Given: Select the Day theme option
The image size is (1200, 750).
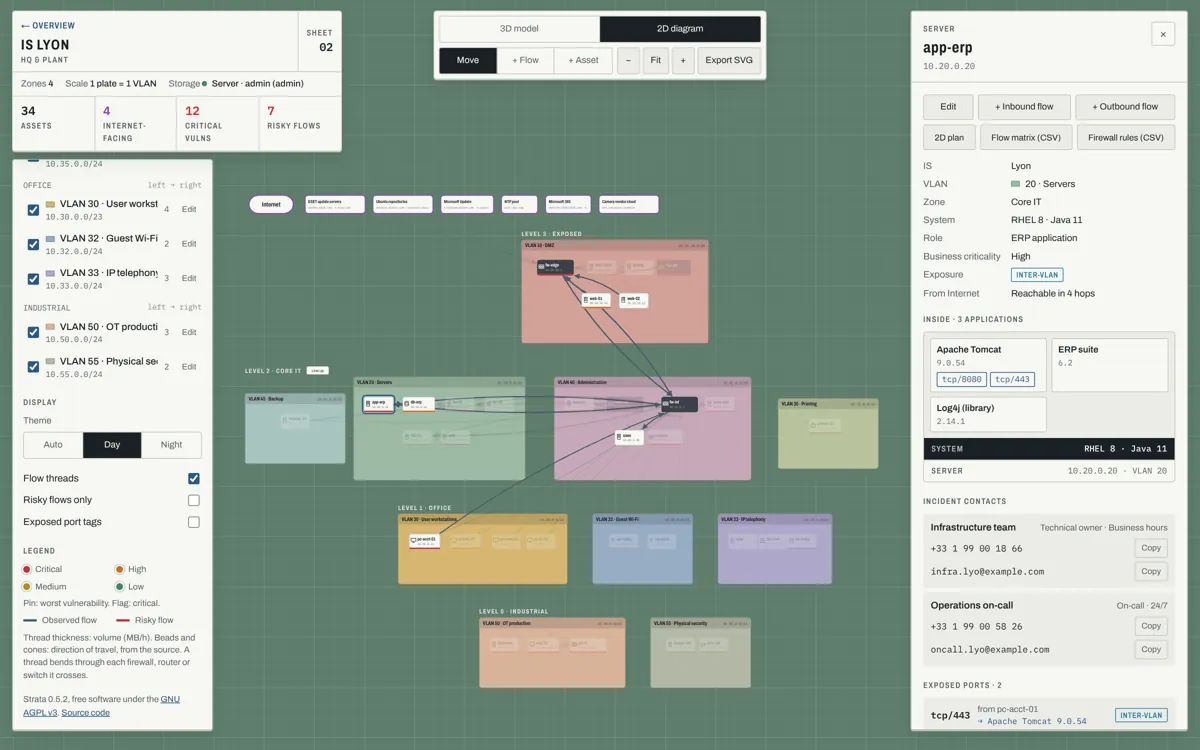Looking at the screenshot, I should point(112,445).
